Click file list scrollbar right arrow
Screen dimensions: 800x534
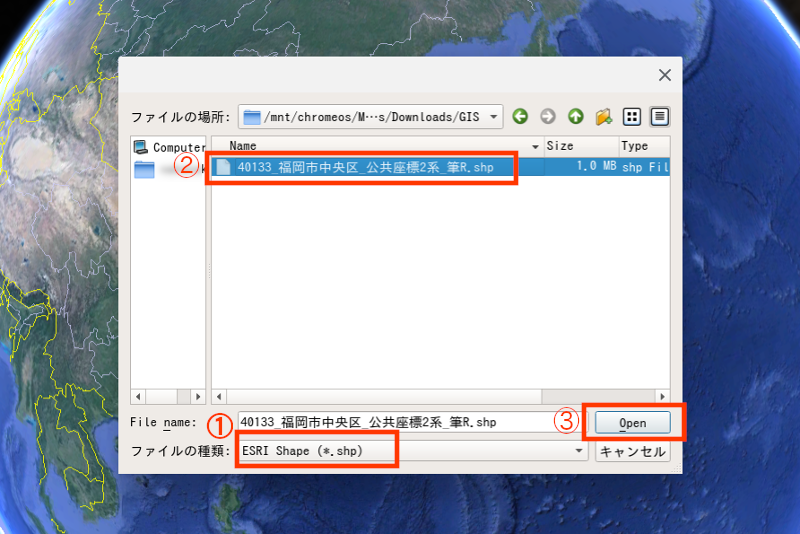tap(662, 396)
